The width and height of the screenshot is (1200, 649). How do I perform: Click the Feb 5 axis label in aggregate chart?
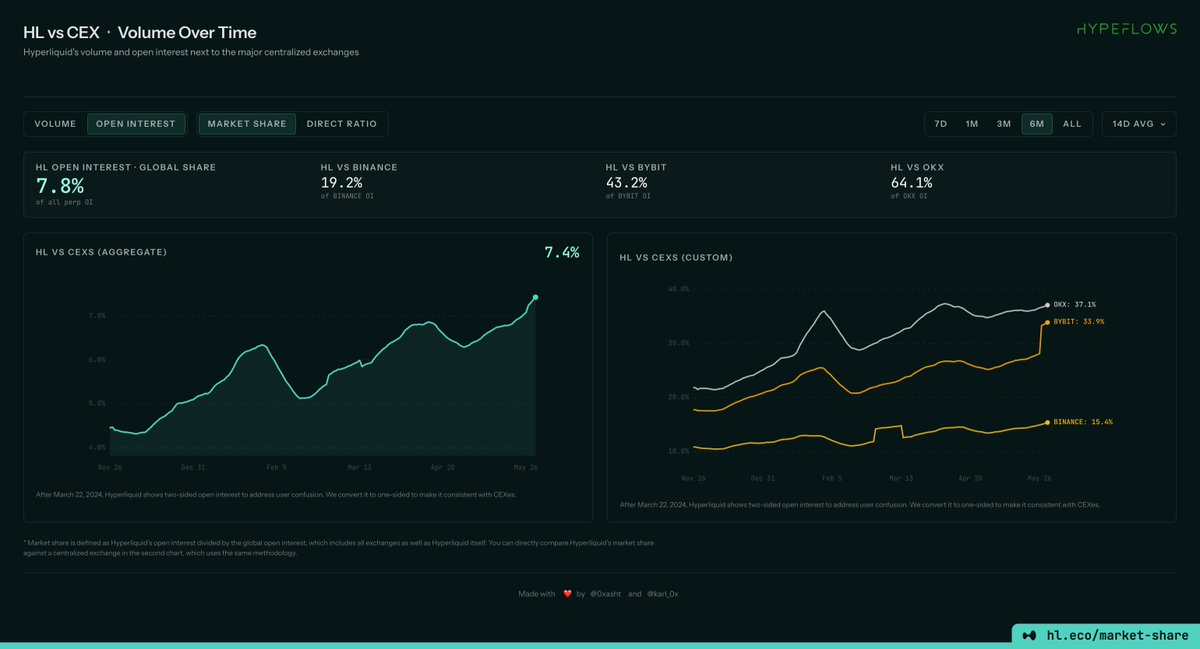pyautogui.click(x=275, y=467)
